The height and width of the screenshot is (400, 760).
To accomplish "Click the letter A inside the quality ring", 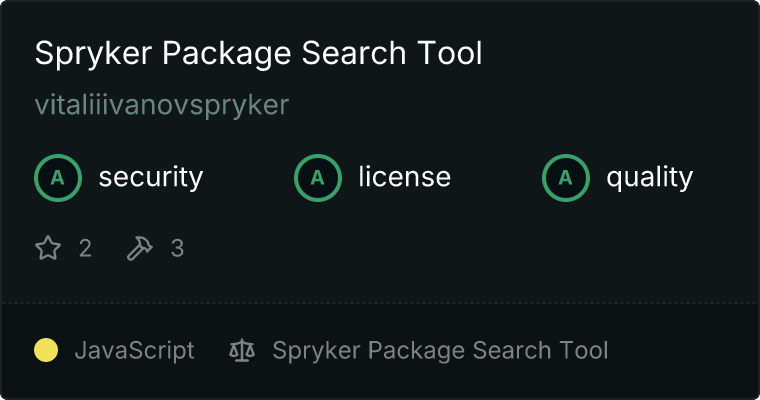I will tap(566, 178).
